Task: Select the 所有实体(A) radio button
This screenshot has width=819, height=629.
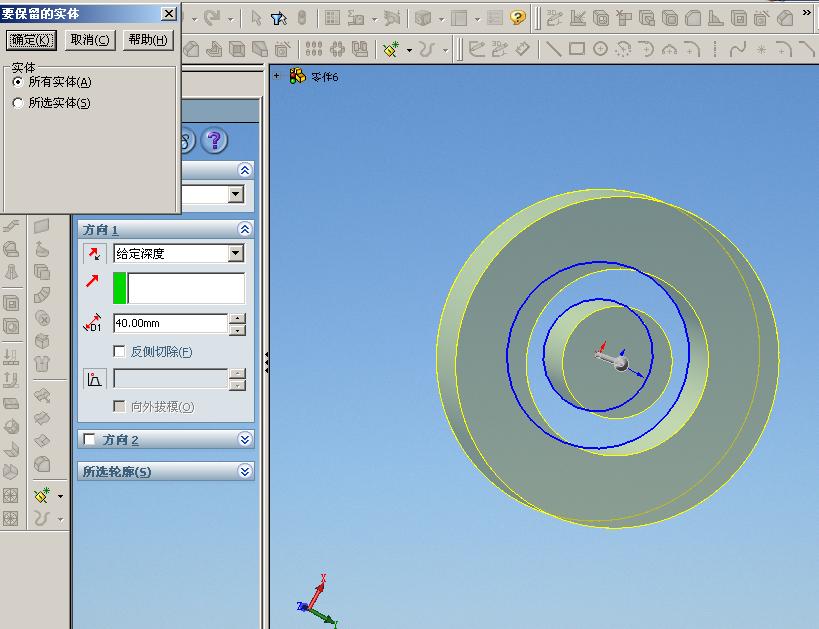Action: (18, 82)
